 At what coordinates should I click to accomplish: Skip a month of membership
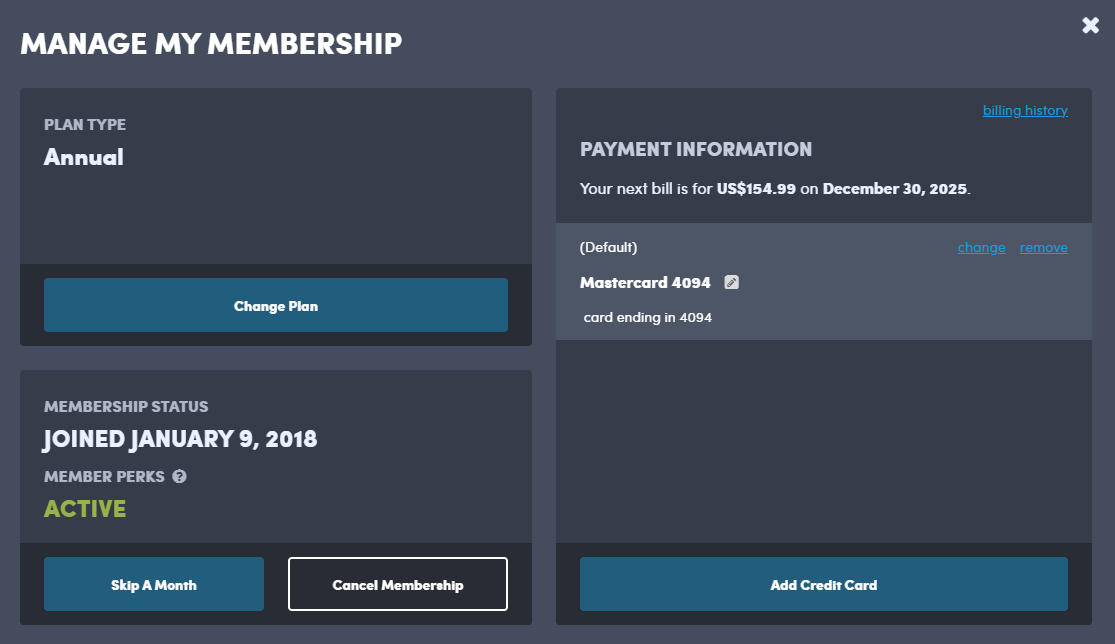point(154,585)
